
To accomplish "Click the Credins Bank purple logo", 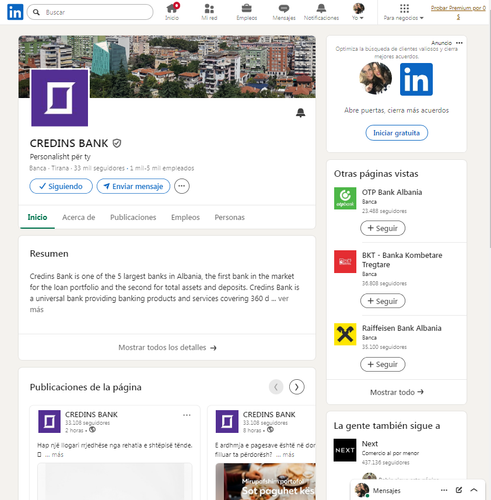I will [60, 98].
